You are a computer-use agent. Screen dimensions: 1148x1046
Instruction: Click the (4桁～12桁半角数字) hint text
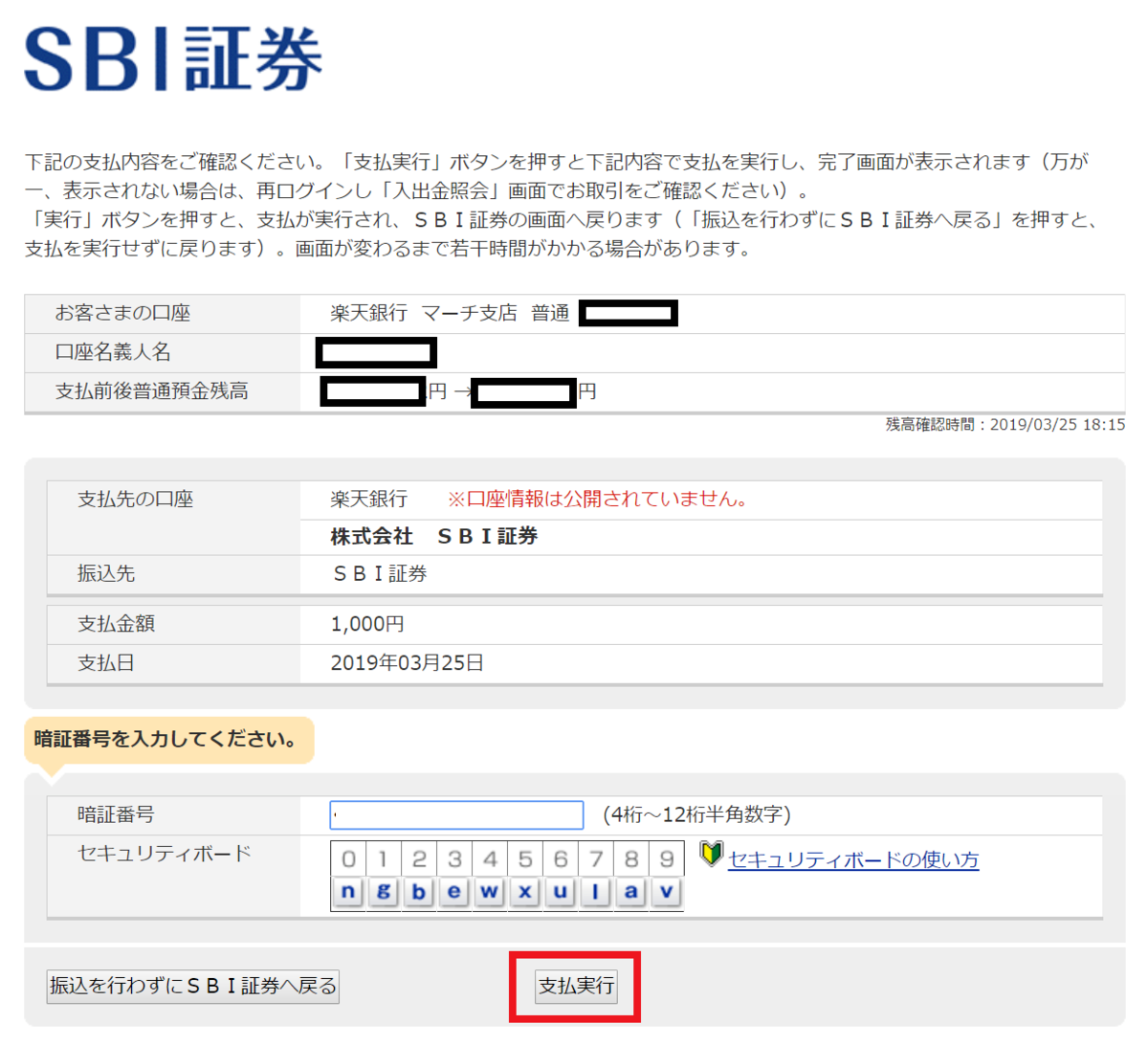coord(696,814)
